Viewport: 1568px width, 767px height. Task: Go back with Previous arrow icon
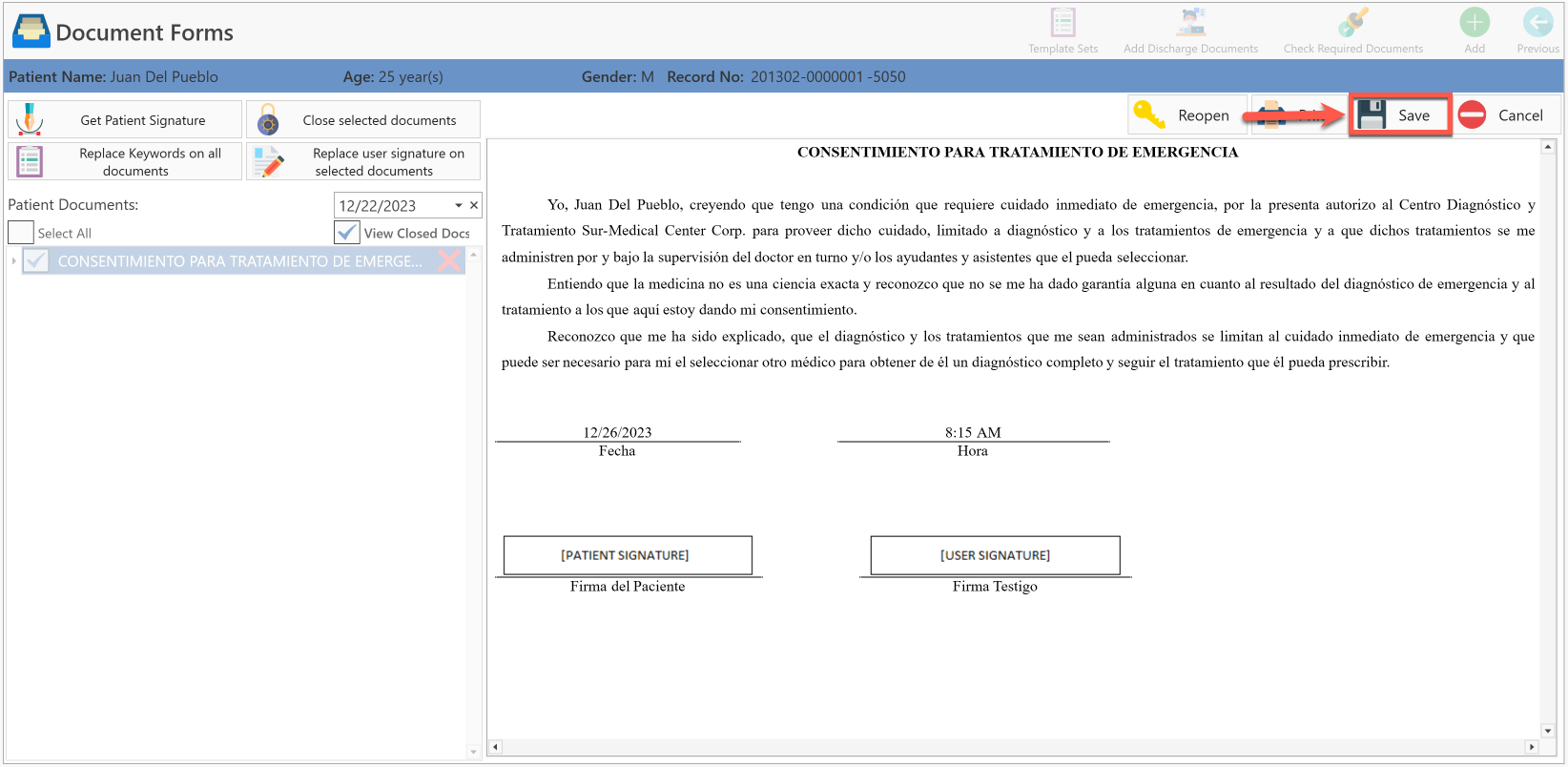click(x=1537, y=22)
